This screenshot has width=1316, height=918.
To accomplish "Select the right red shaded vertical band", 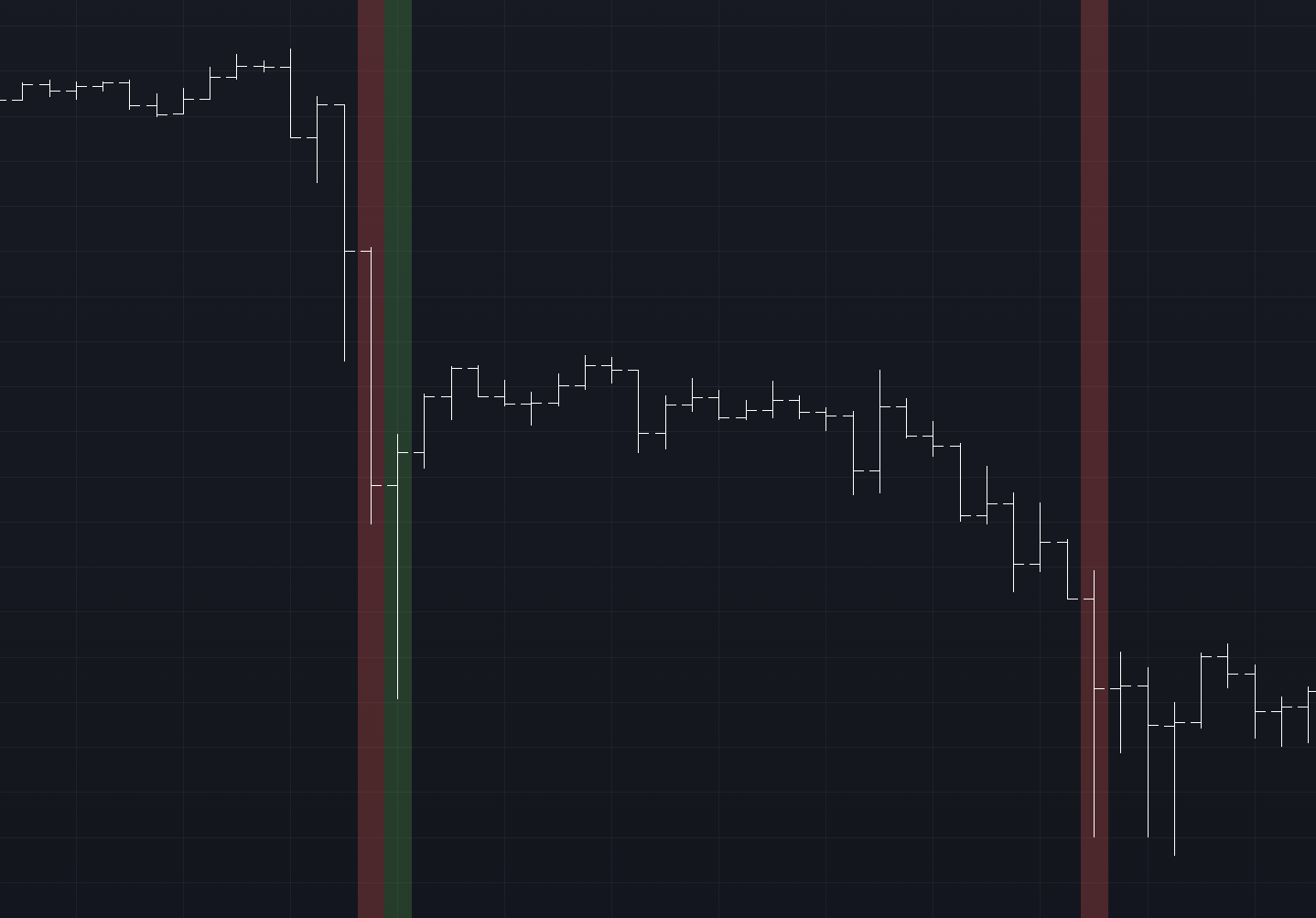I will (x=1095, y=275).
